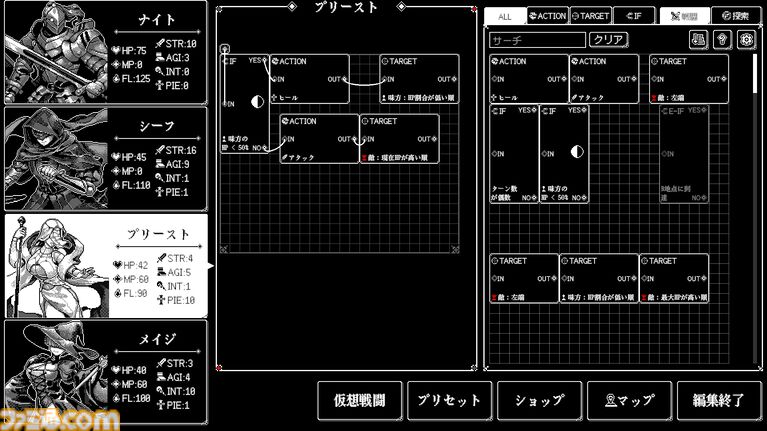
Task: Click the bottom-right corner icon of editor grid
Action: 455,250
